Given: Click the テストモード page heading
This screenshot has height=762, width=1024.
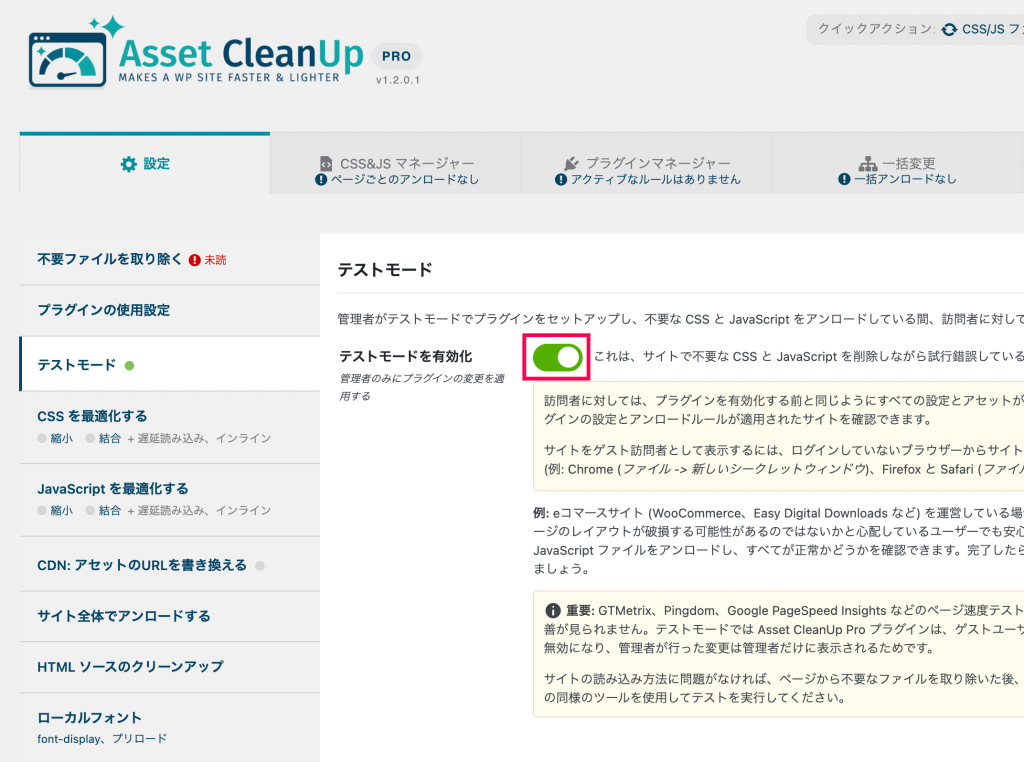Looking at the screenshot, I should pyautogui.click(x=385, y=270).
